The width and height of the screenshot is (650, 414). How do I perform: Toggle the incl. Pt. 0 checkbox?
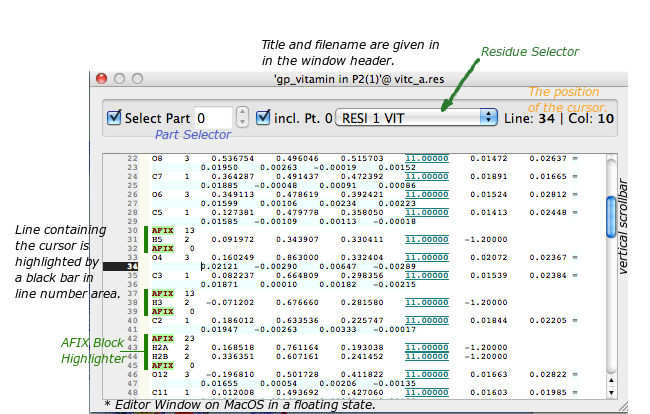263,118
